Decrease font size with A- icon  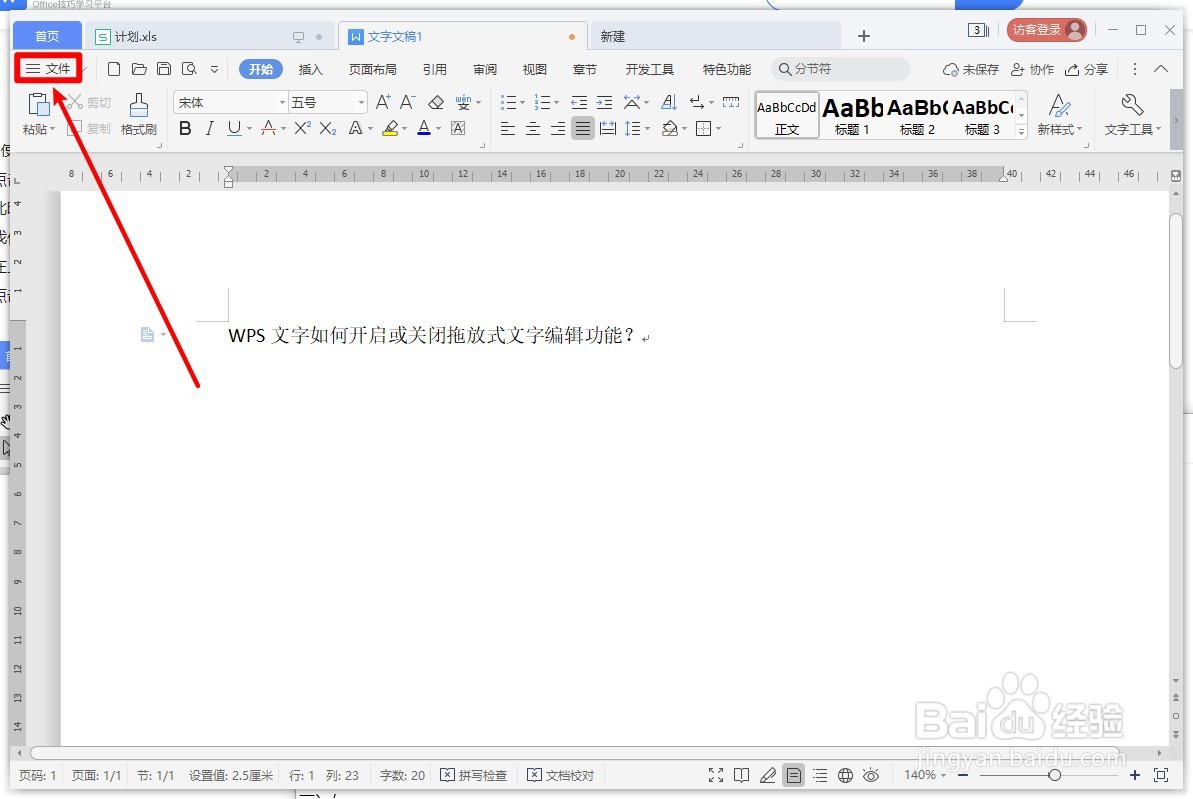click(x=408, y=102)
